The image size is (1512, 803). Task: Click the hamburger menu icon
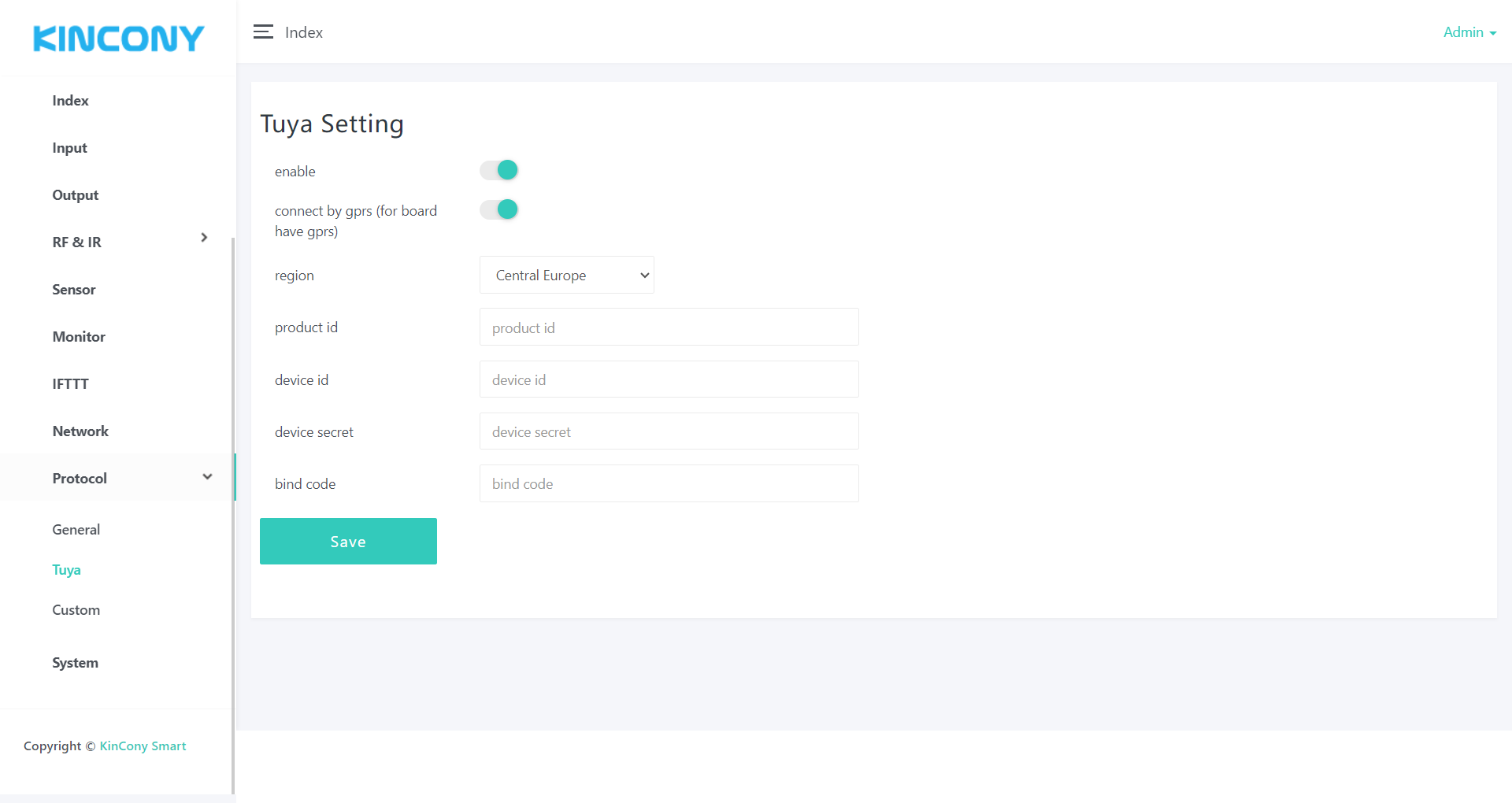click(x=263, y=32)
